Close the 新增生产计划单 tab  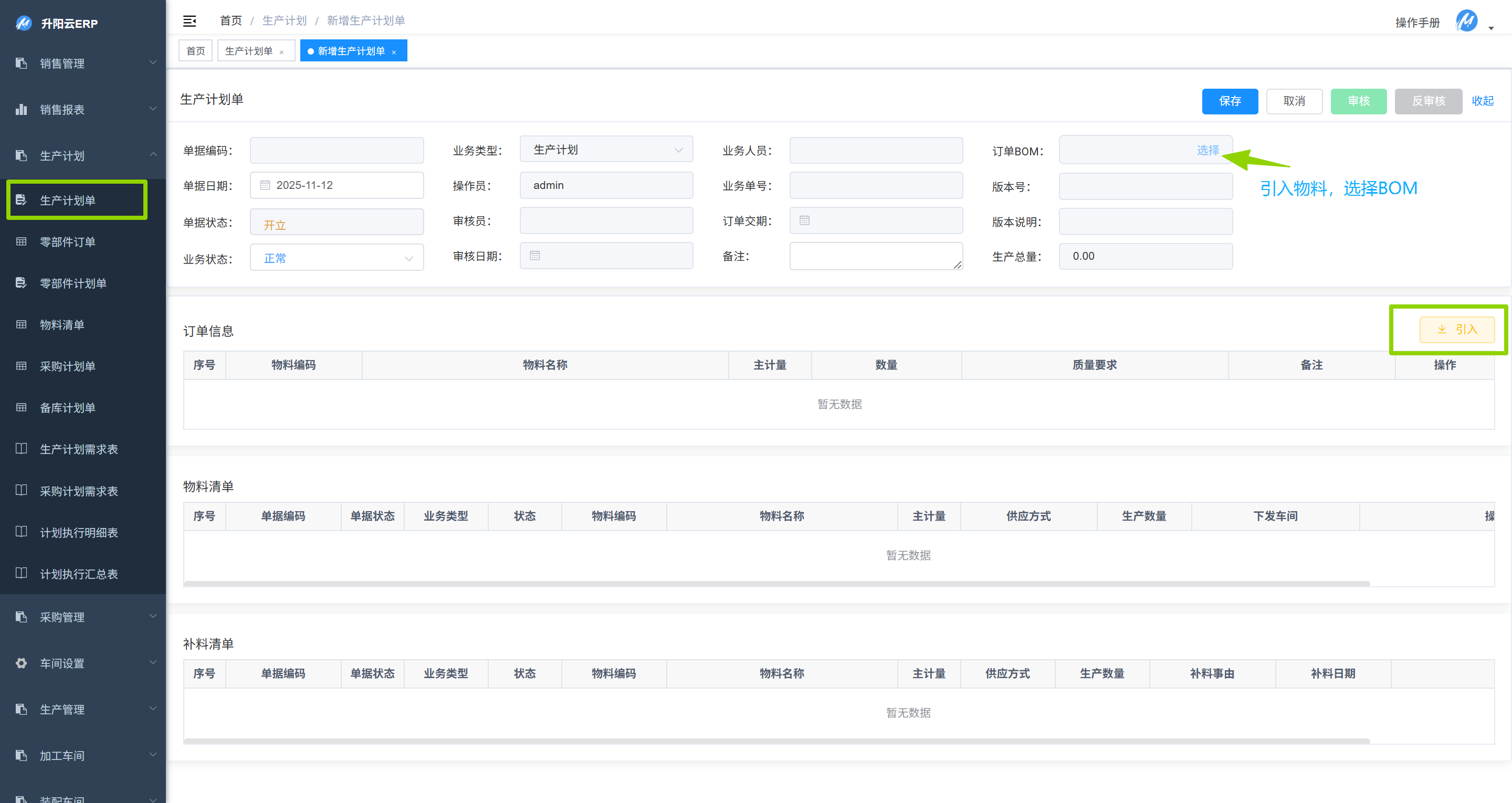coord(394,52)
